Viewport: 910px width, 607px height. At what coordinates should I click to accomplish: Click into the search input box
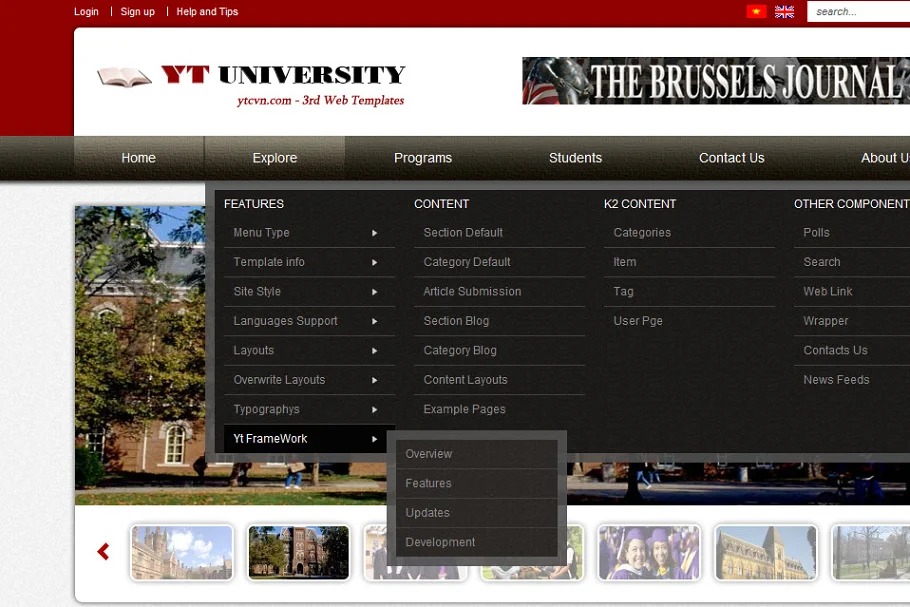click(860, 12)
